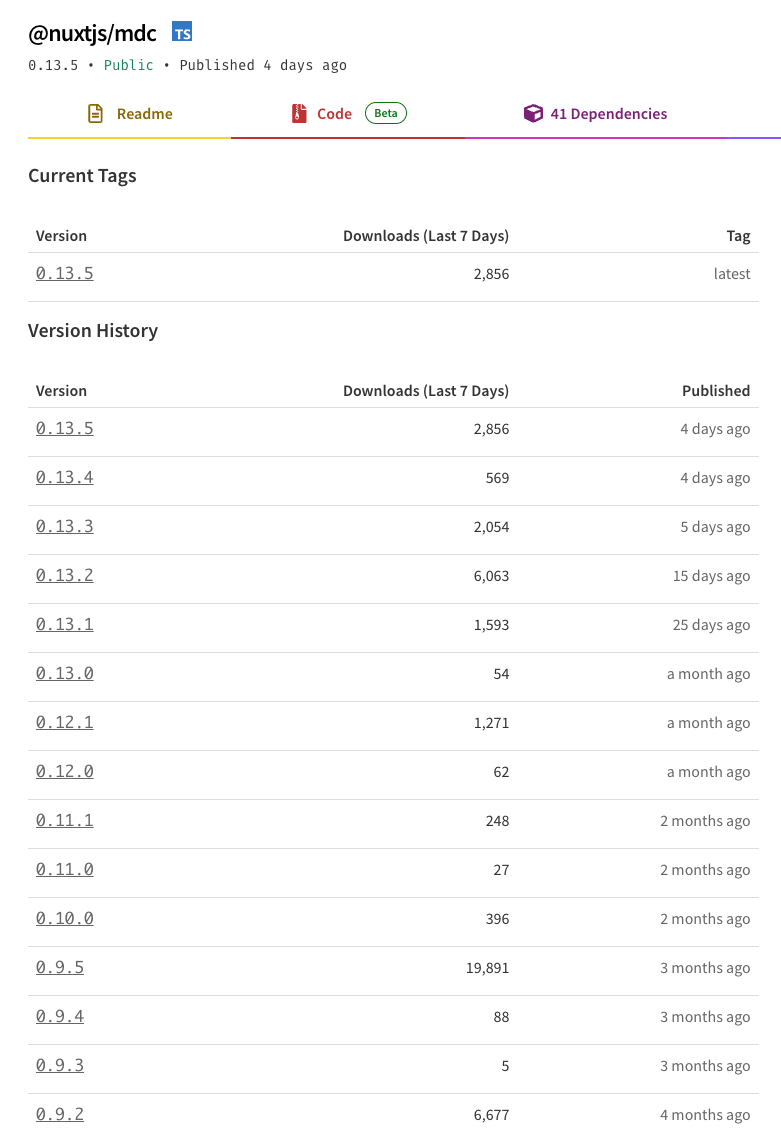This screenshot has height=1134, width=781.
Task: Open version 0.9.3
Action: click(60, 1065)
